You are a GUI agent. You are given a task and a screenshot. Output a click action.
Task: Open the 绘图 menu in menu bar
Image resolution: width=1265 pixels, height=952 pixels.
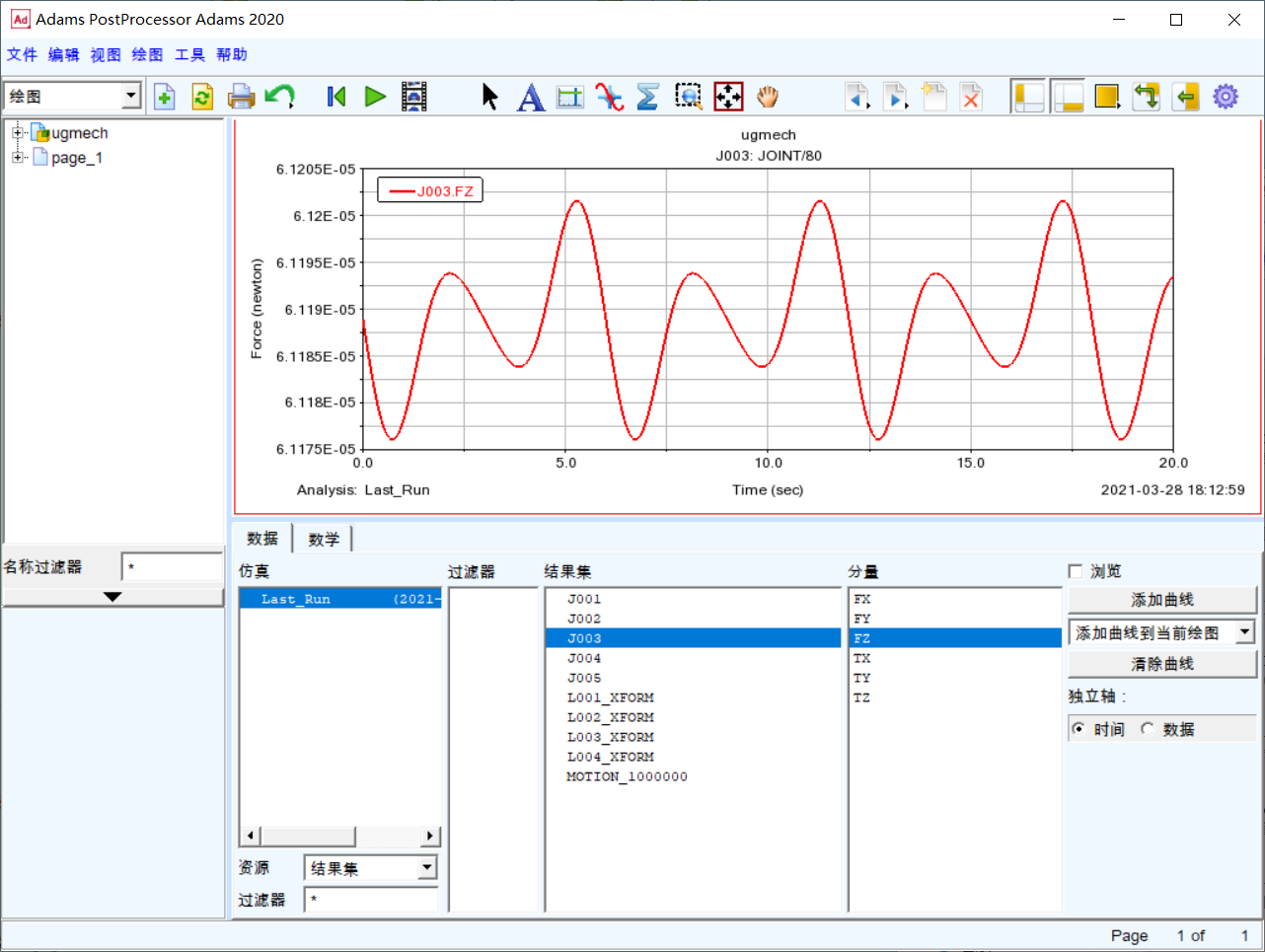pos(147,55)
